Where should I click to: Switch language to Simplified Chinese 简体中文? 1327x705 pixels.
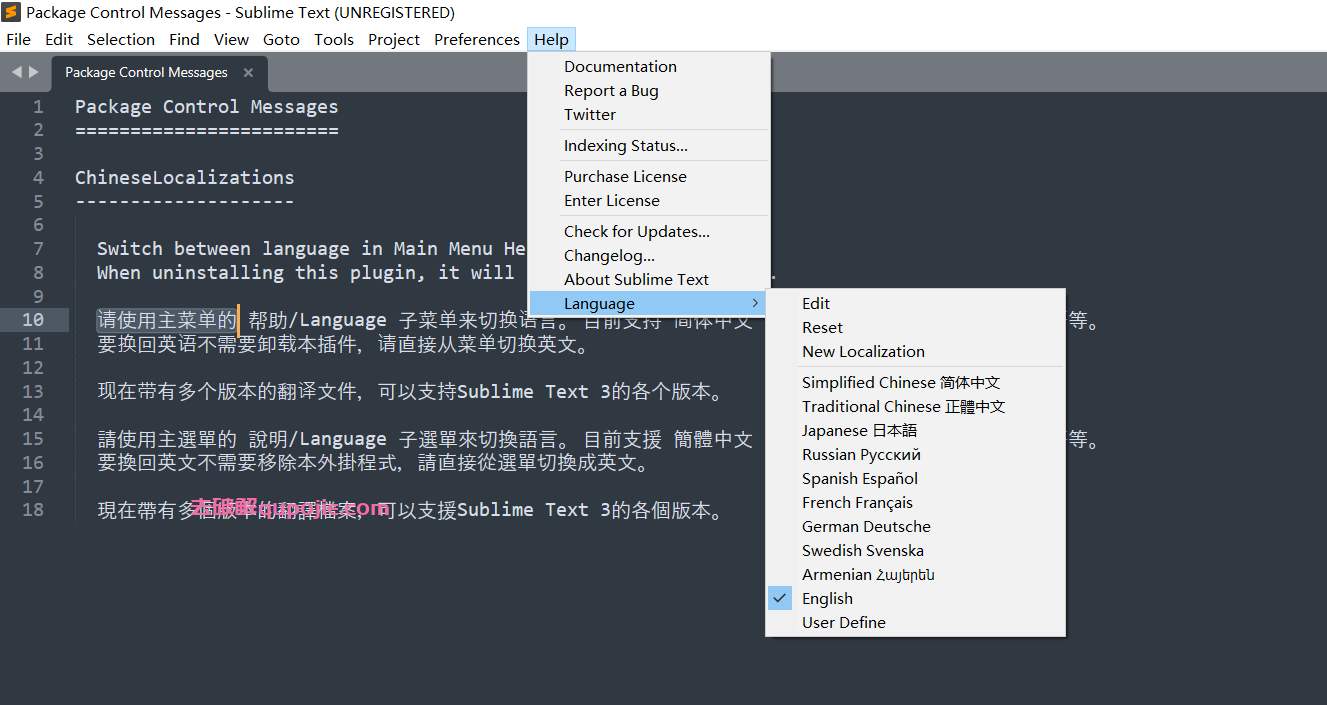pyautogui.click(x=915, y=382)
